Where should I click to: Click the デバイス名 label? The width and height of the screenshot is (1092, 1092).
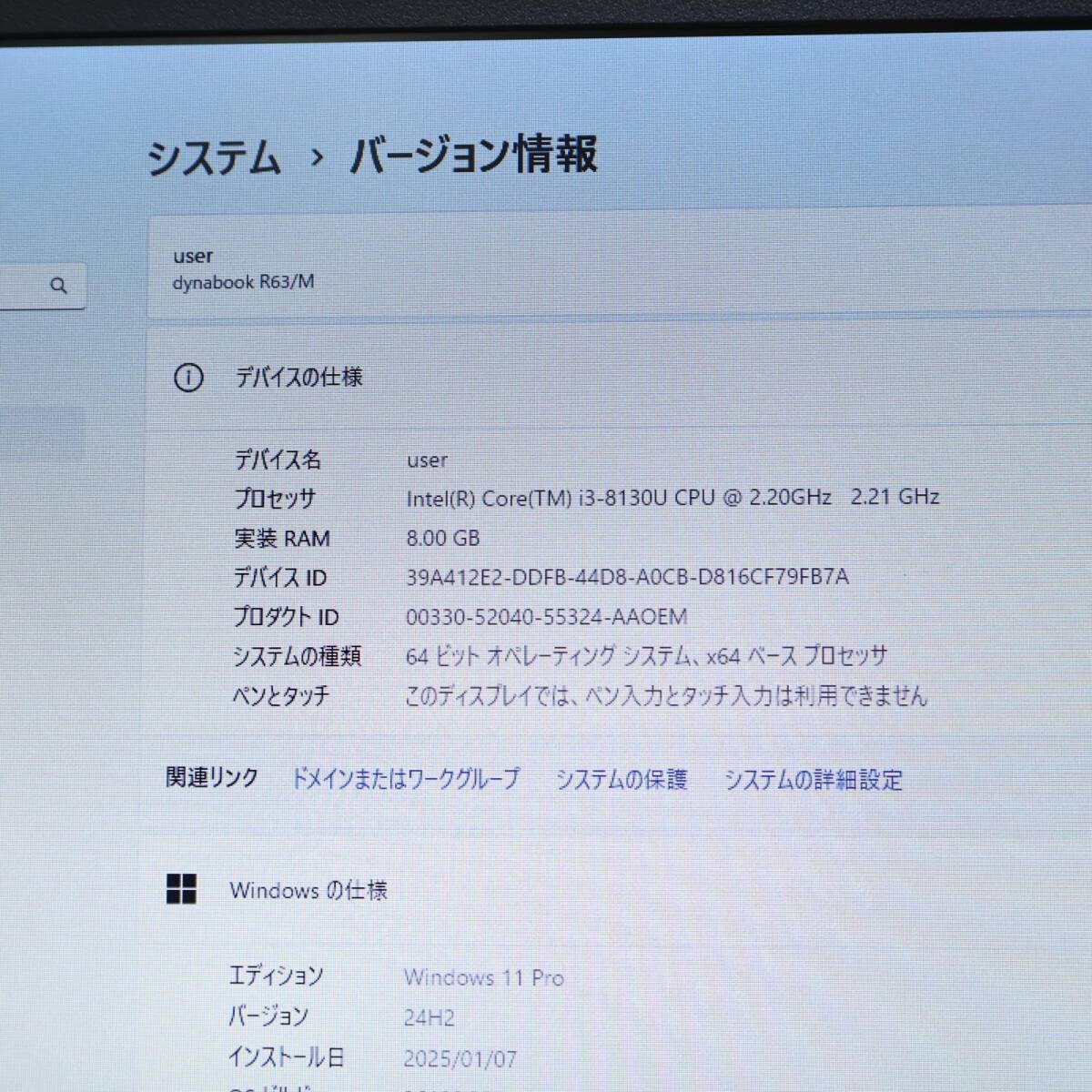(x=278, y=460)
